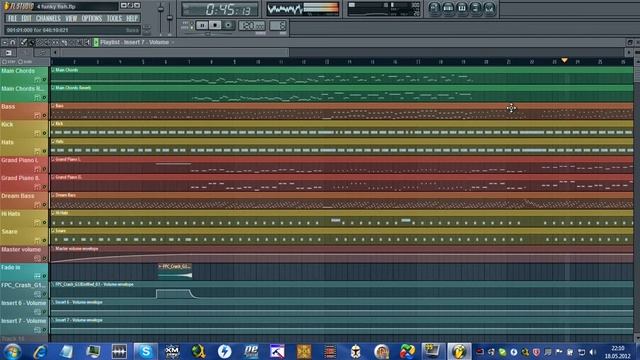The width and height of the screenshot is (640, 360).
Task: Open the Mixer window shortcut button
Action: (489, 8)
